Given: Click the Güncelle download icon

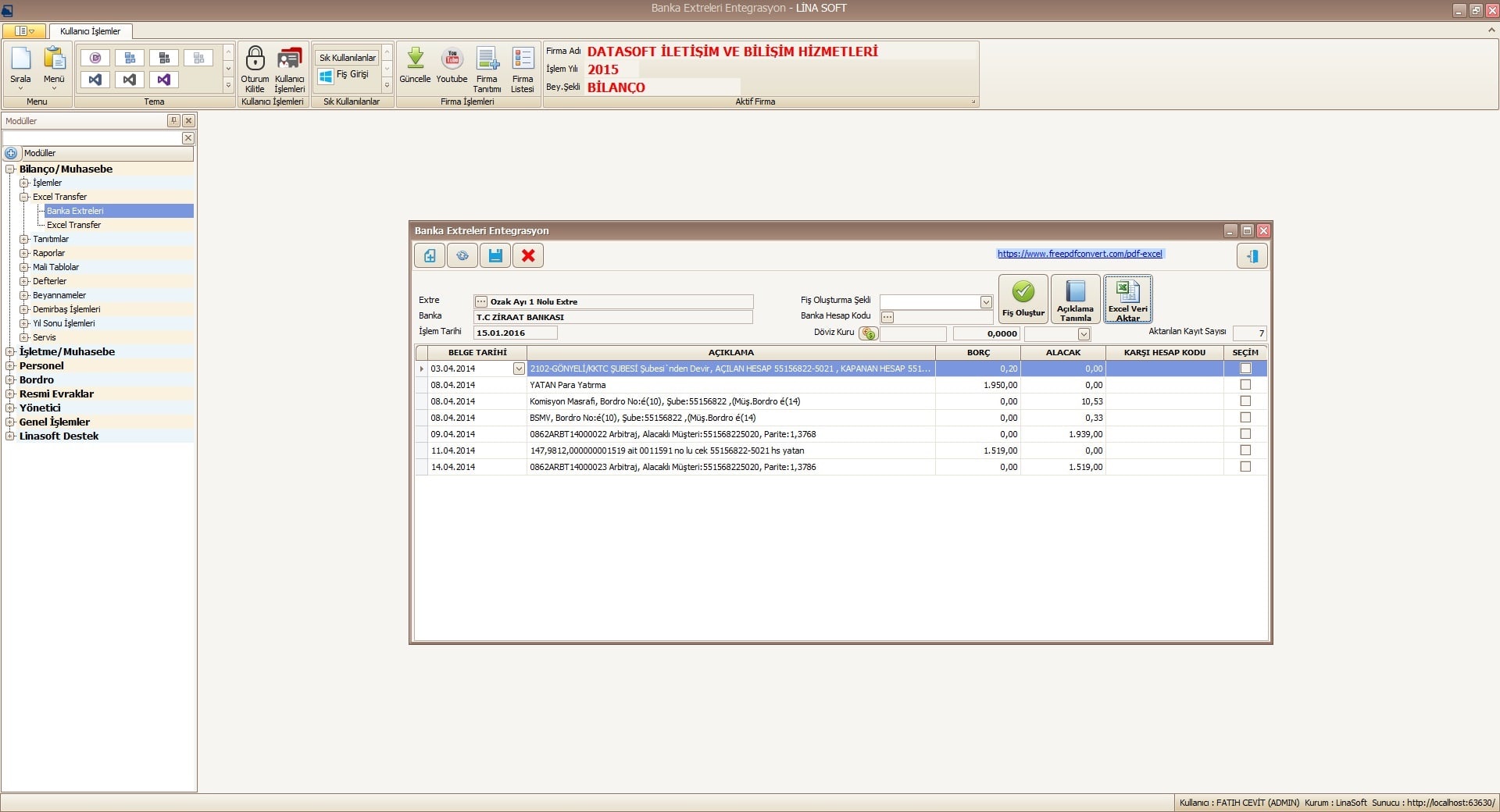Looking at the screenshot, I should (416, 59).
